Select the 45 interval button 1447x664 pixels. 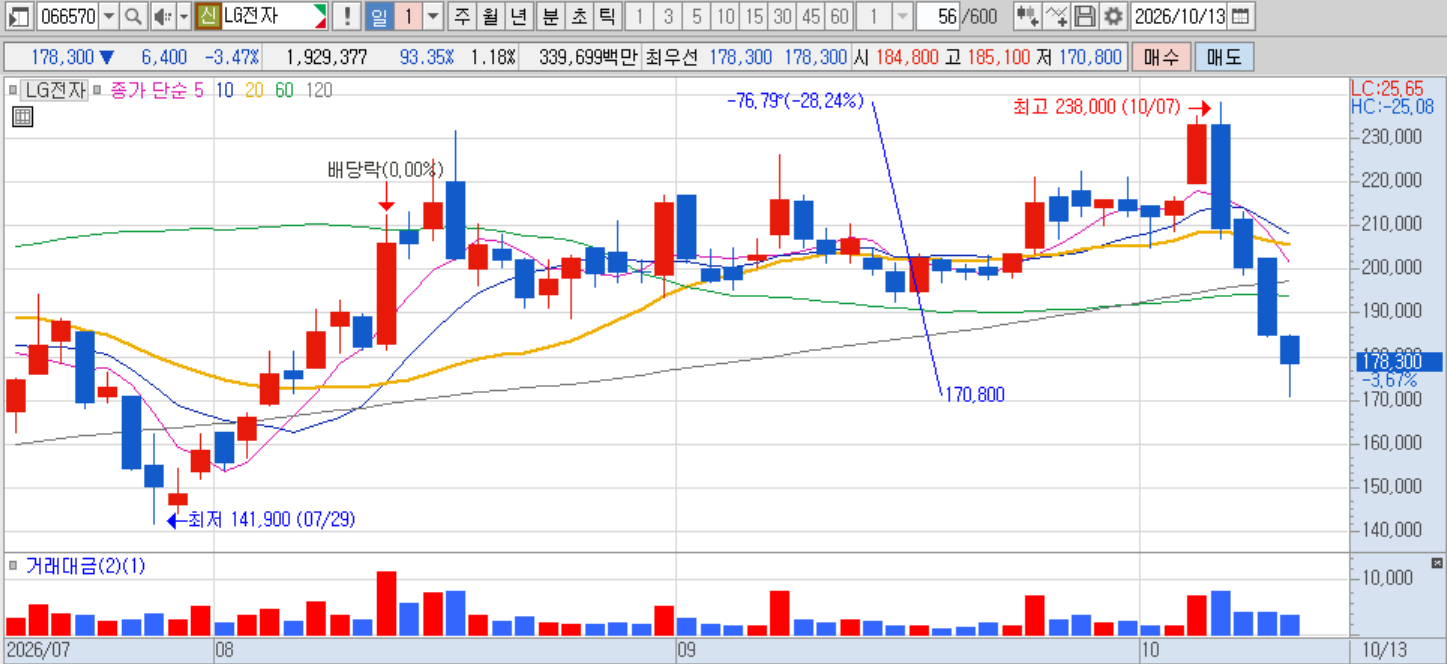coord(810,16)
